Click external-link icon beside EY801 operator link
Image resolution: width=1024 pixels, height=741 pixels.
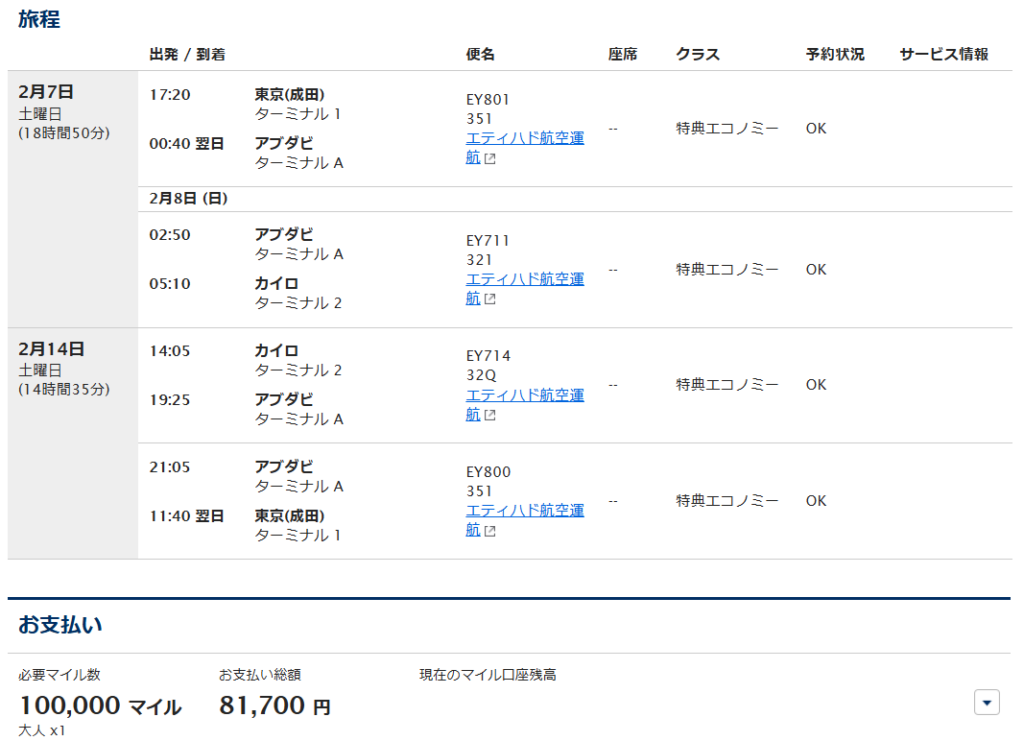[x=490, y=158]
